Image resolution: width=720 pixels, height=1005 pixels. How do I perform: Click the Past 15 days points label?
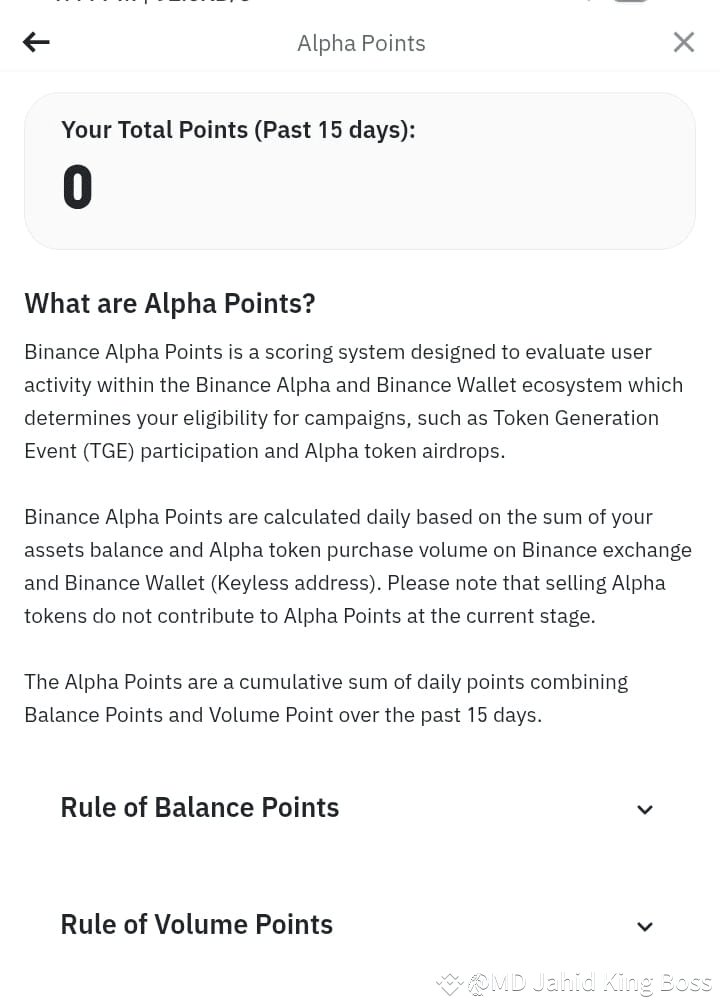coord(238,130)
